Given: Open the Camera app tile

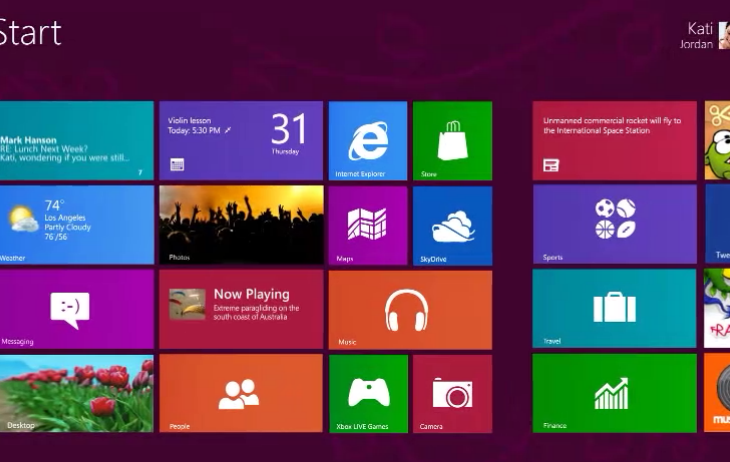Looking at the screenshot, I should tap(452, 393).
